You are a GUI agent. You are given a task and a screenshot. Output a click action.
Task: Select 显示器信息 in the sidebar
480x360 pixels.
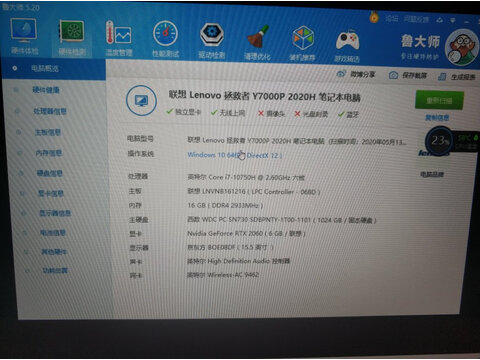[x=55, y=213]
